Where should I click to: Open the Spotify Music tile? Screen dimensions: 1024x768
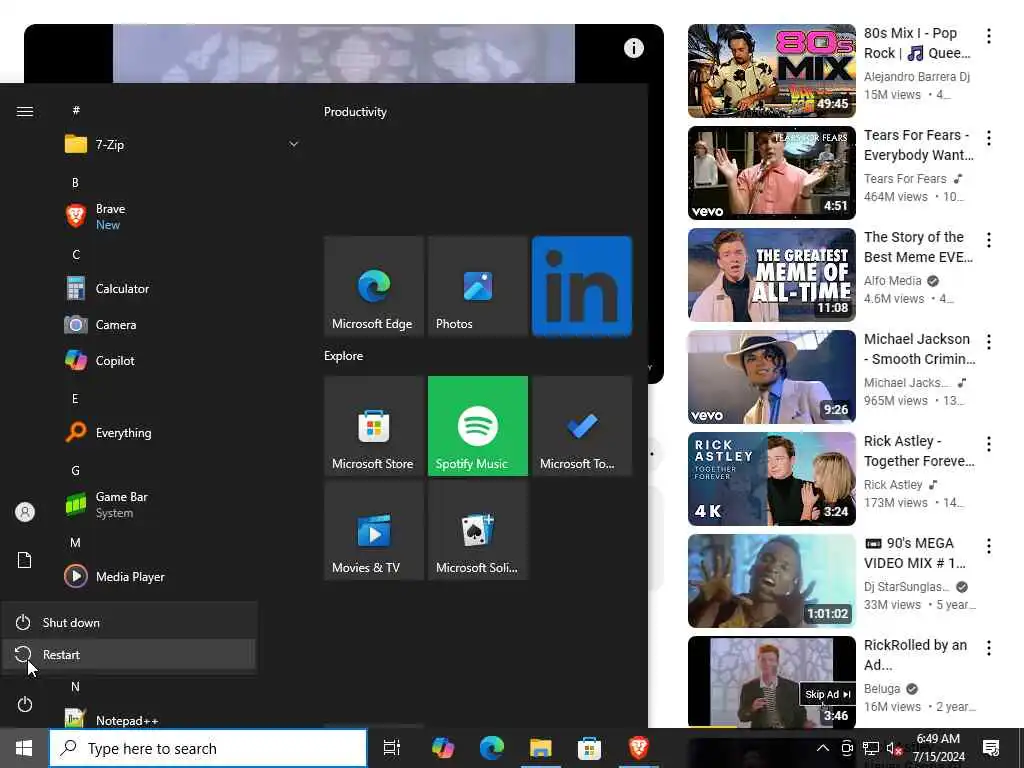click(477, 426)
